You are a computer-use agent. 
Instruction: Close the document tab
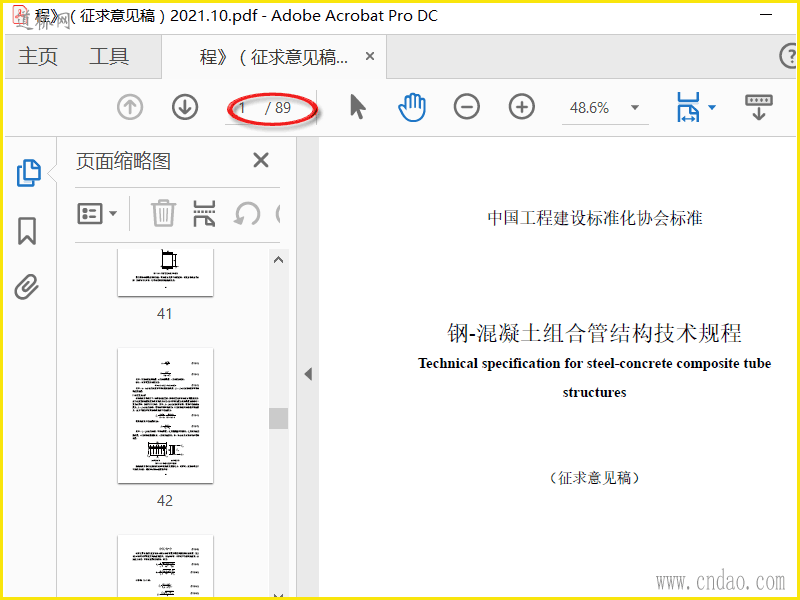(370, 56)
